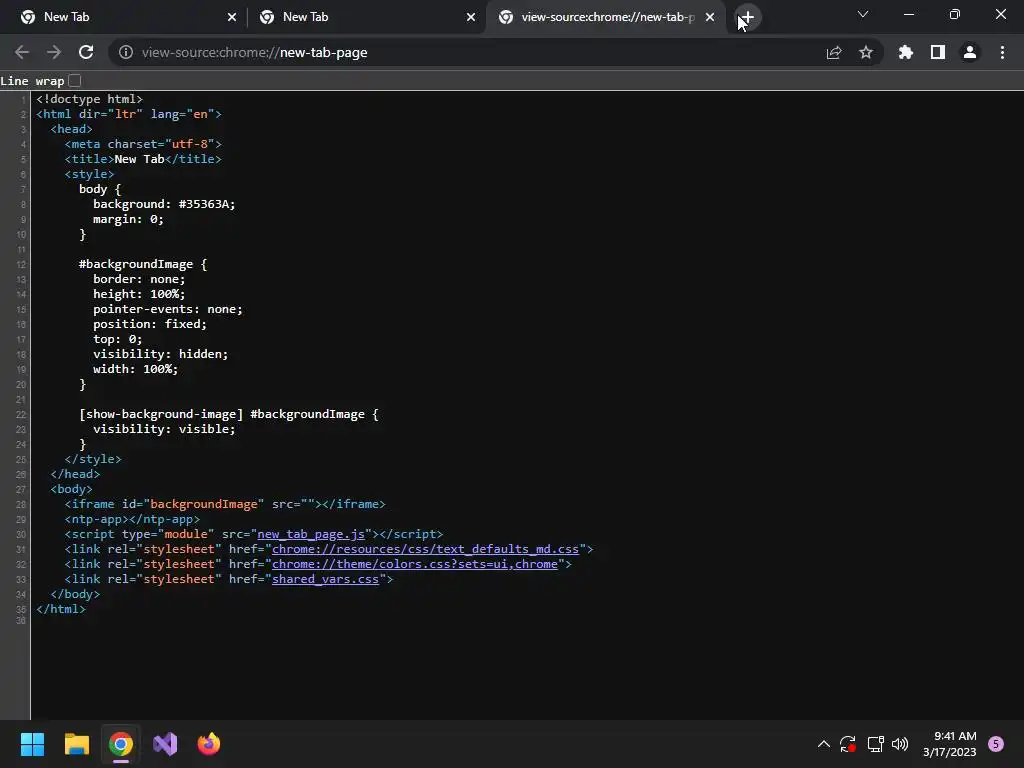Open the side panel

point(938,52)
